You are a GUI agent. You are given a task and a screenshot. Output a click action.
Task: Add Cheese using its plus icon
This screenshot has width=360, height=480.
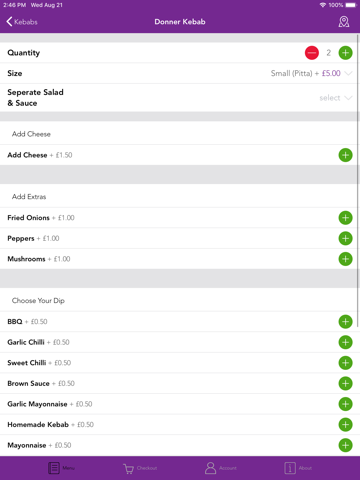[345, 155]
